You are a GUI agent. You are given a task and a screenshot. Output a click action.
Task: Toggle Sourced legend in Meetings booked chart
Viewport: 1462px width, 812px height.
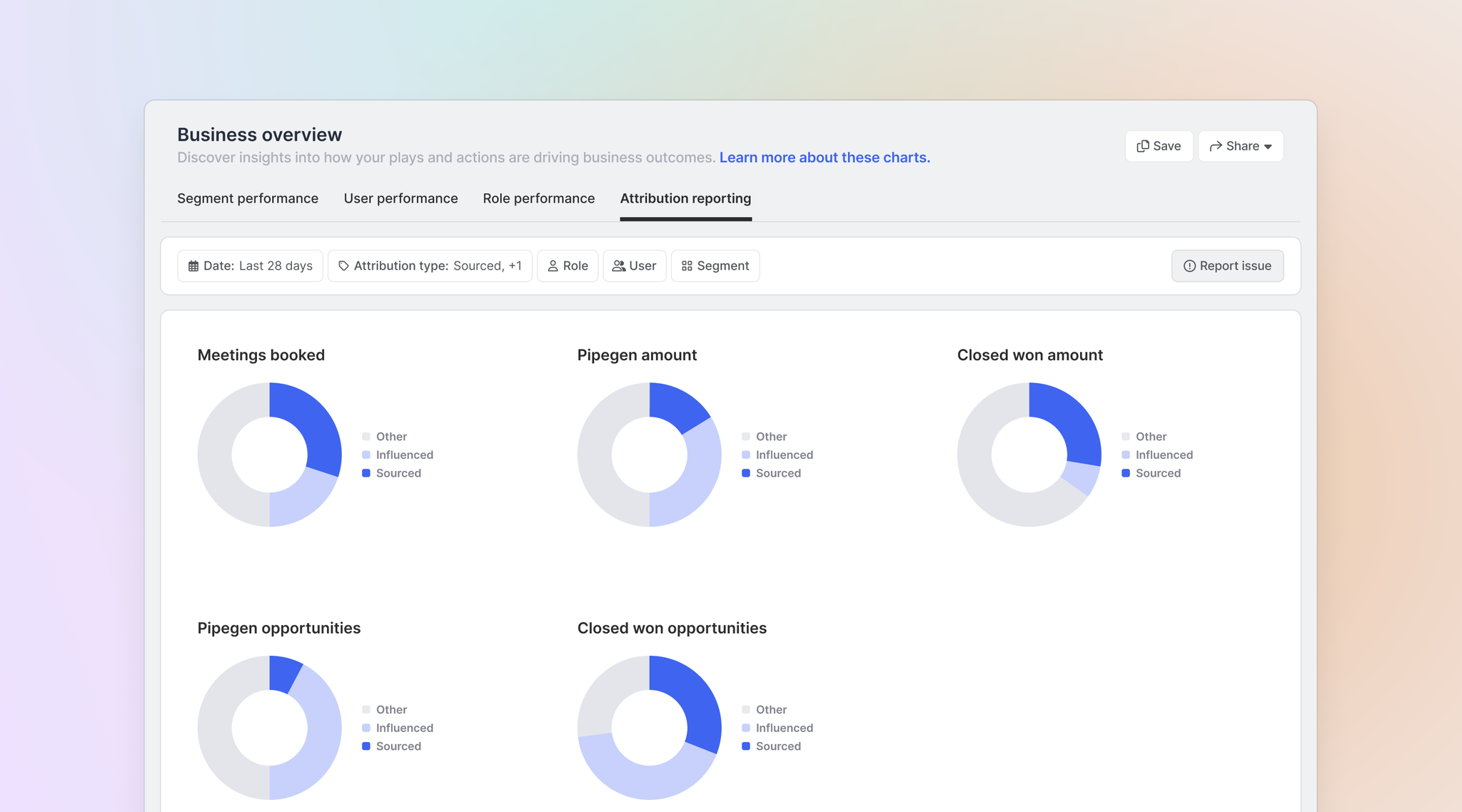[398, 473]
